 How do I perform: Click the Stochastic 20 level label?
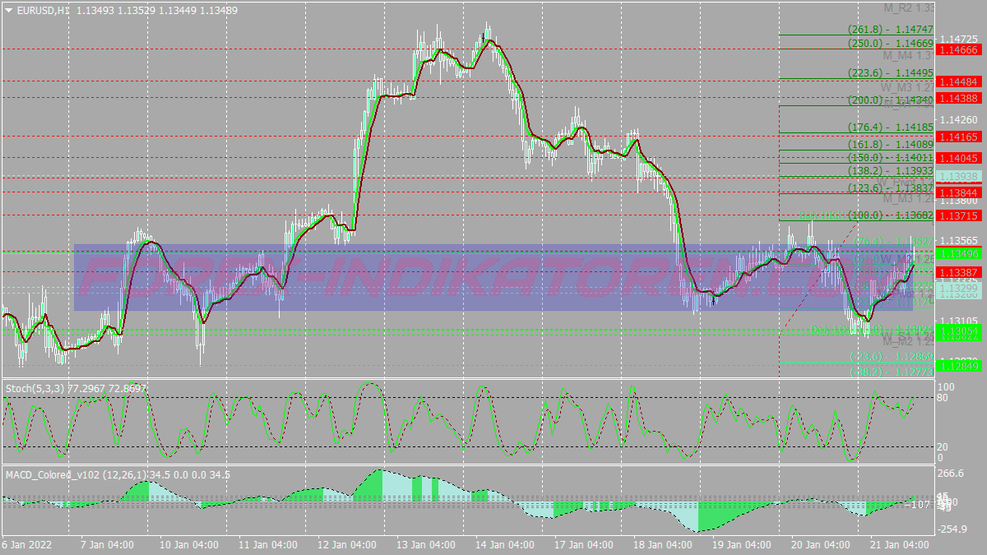coord(942,447)
